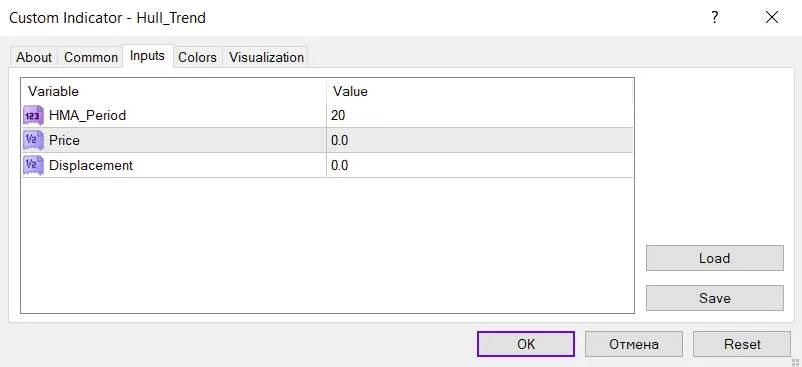Close the Custom Indicator dialog
802x367 pixels.
pyautogui.click(x=772, y=17)
